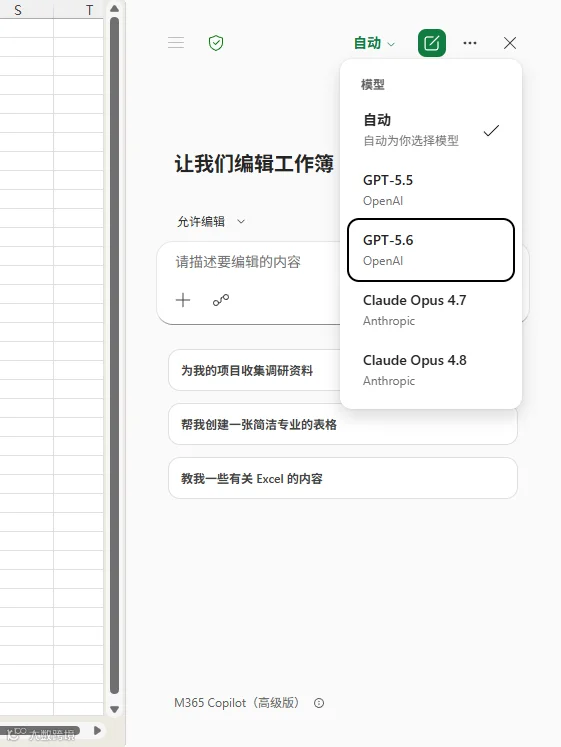The height and width of the screenshot is (747, 561).
Task: Click the plus icon to add content
Action: (183, 300)
